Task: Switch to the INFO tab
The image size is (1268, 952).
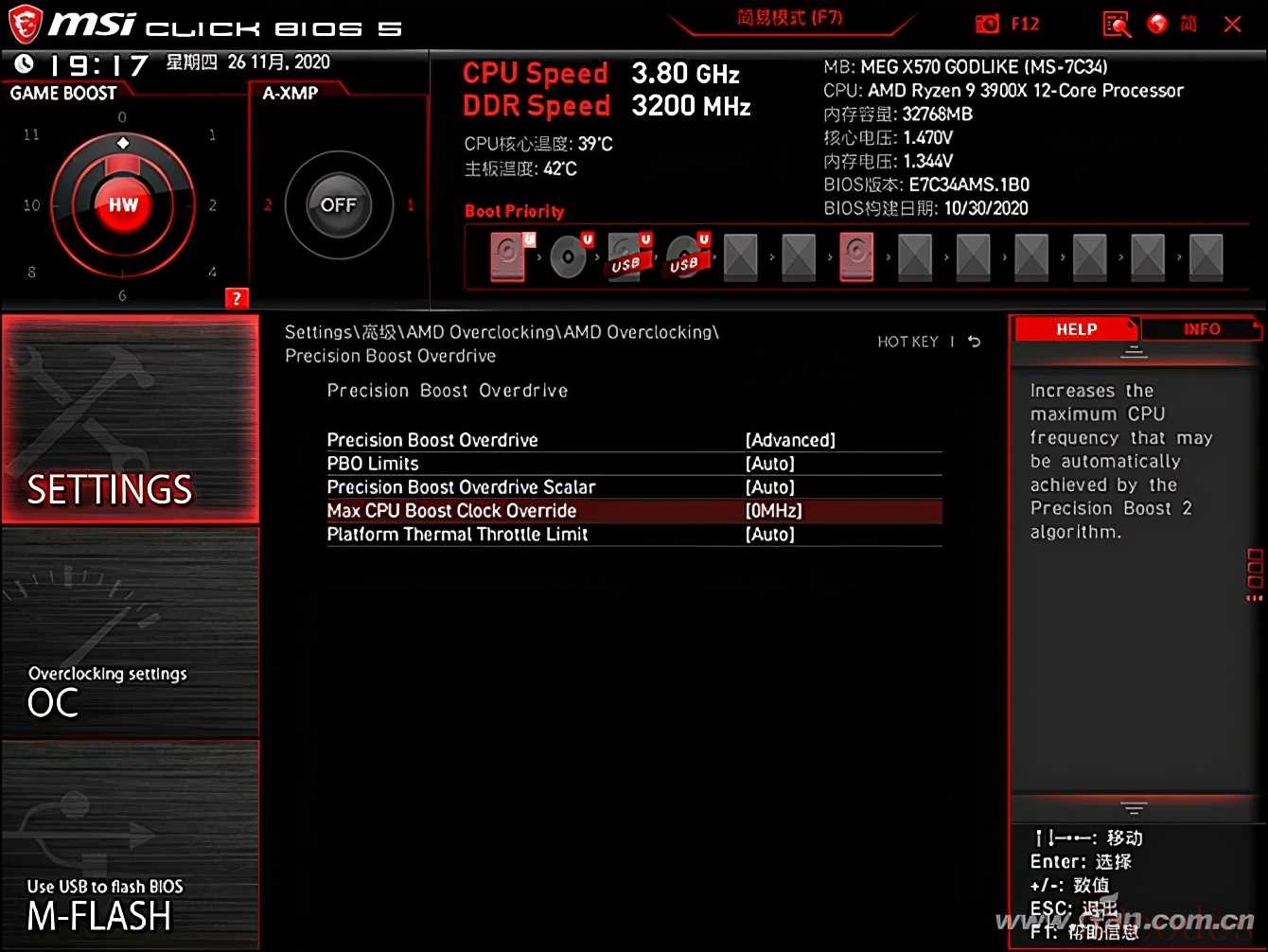Action: (x=1202, y=329)
